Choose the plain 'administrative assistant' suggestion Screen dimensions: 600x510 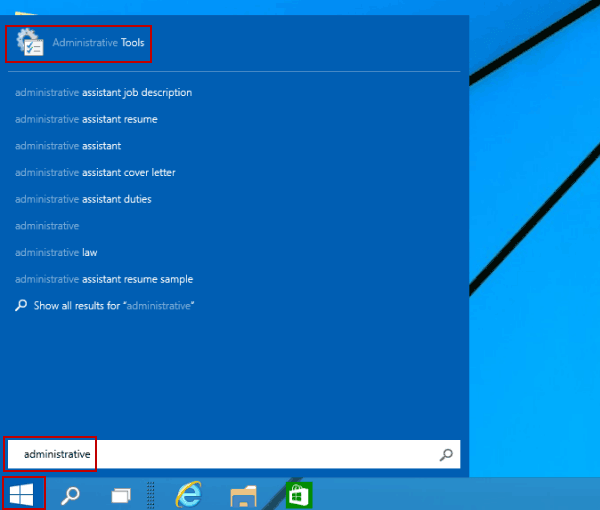click(68, 146)
